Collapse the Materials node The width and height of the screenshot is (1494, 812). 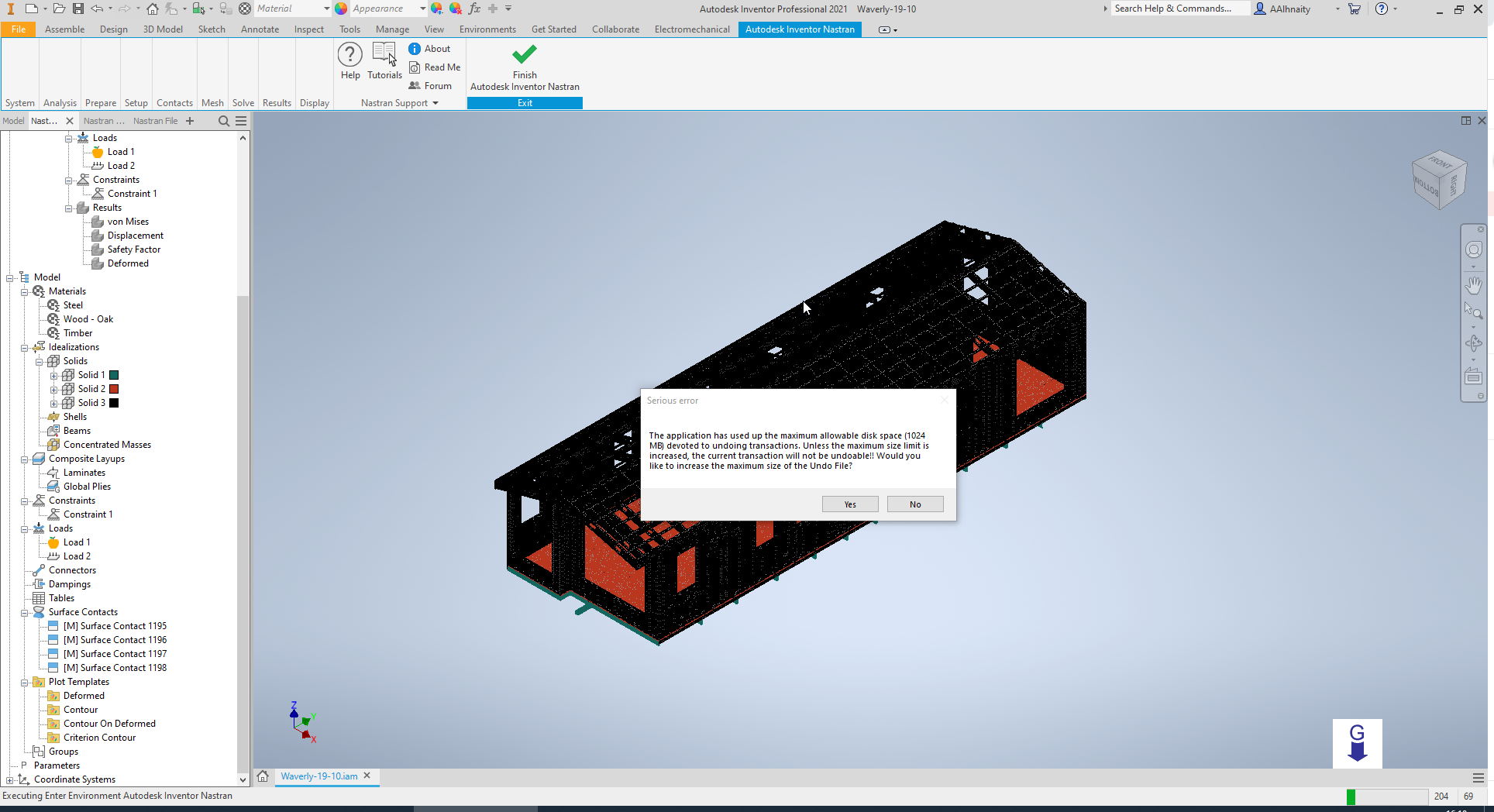[25, 291]
